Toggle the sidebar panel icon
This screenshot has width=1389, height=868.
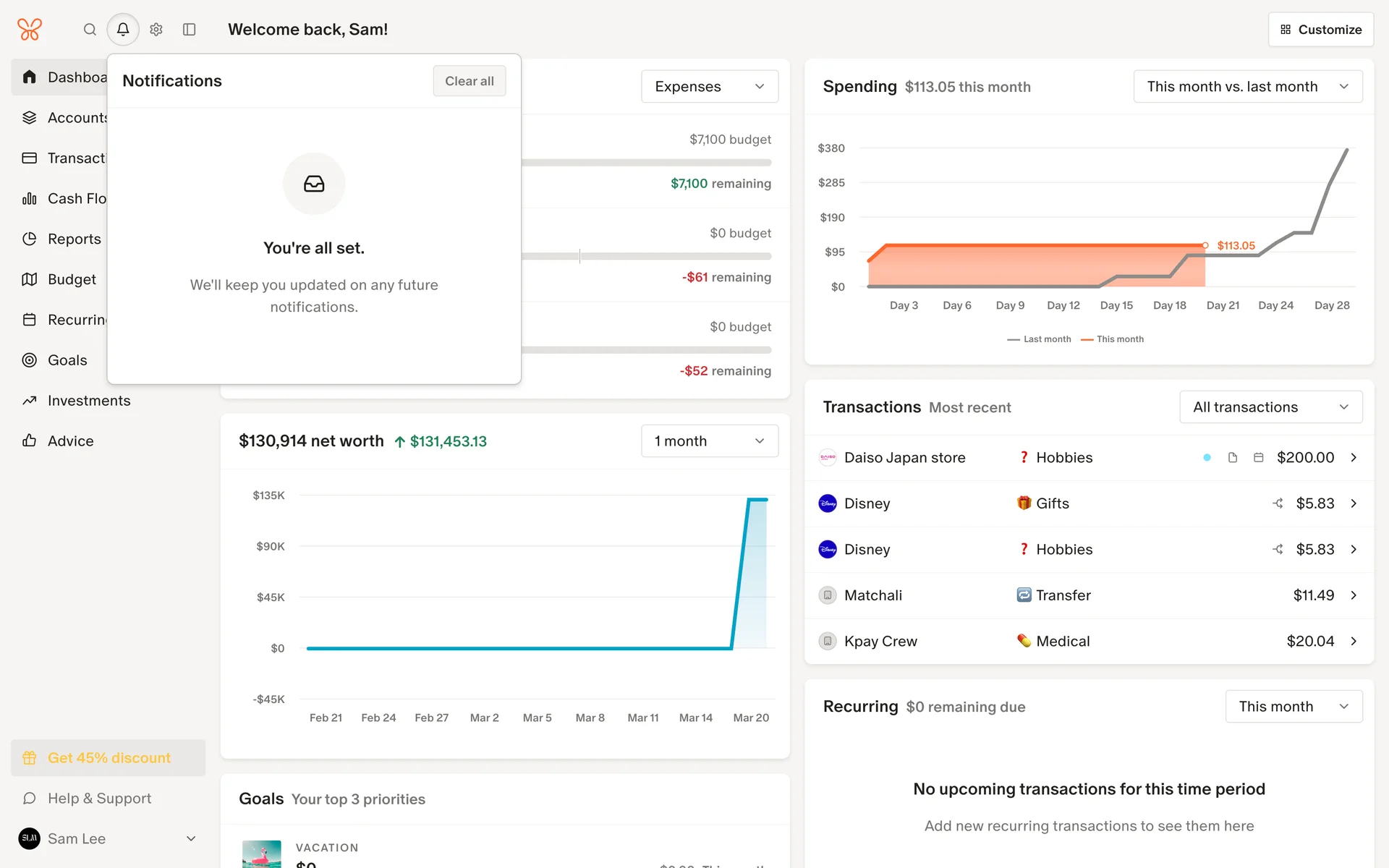[x=190, y=30]
